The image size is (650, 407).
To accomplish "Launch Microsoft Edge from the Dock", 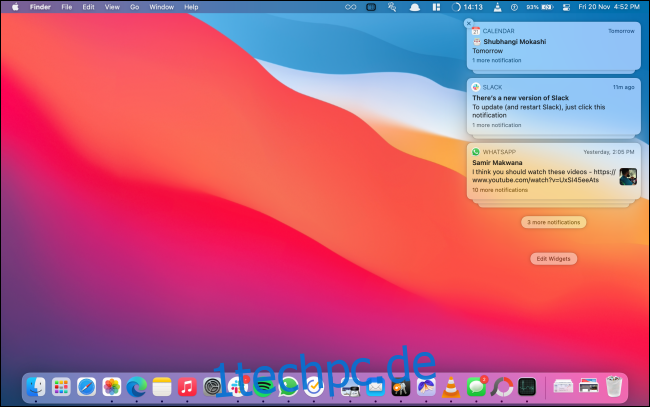I will tap(136, 387).
